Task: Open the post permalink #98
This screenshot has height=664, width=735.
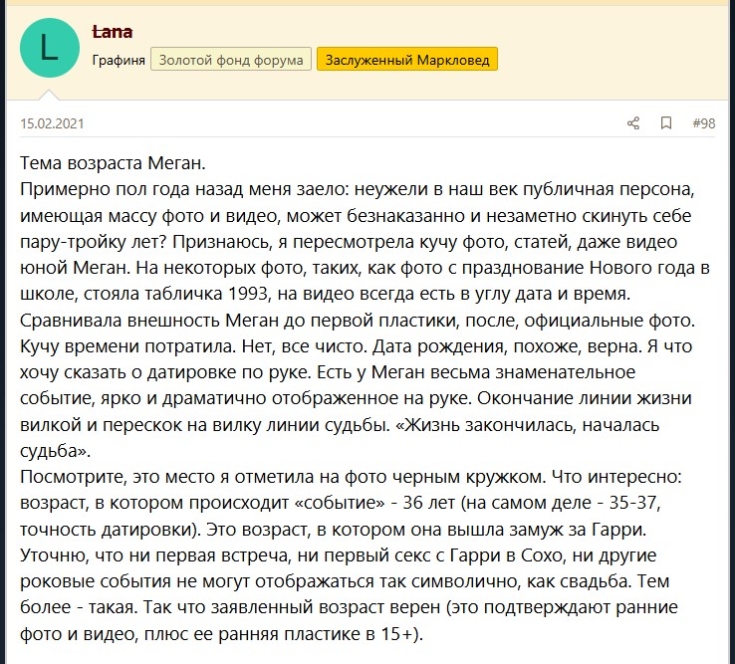Action: pos(703,123)
